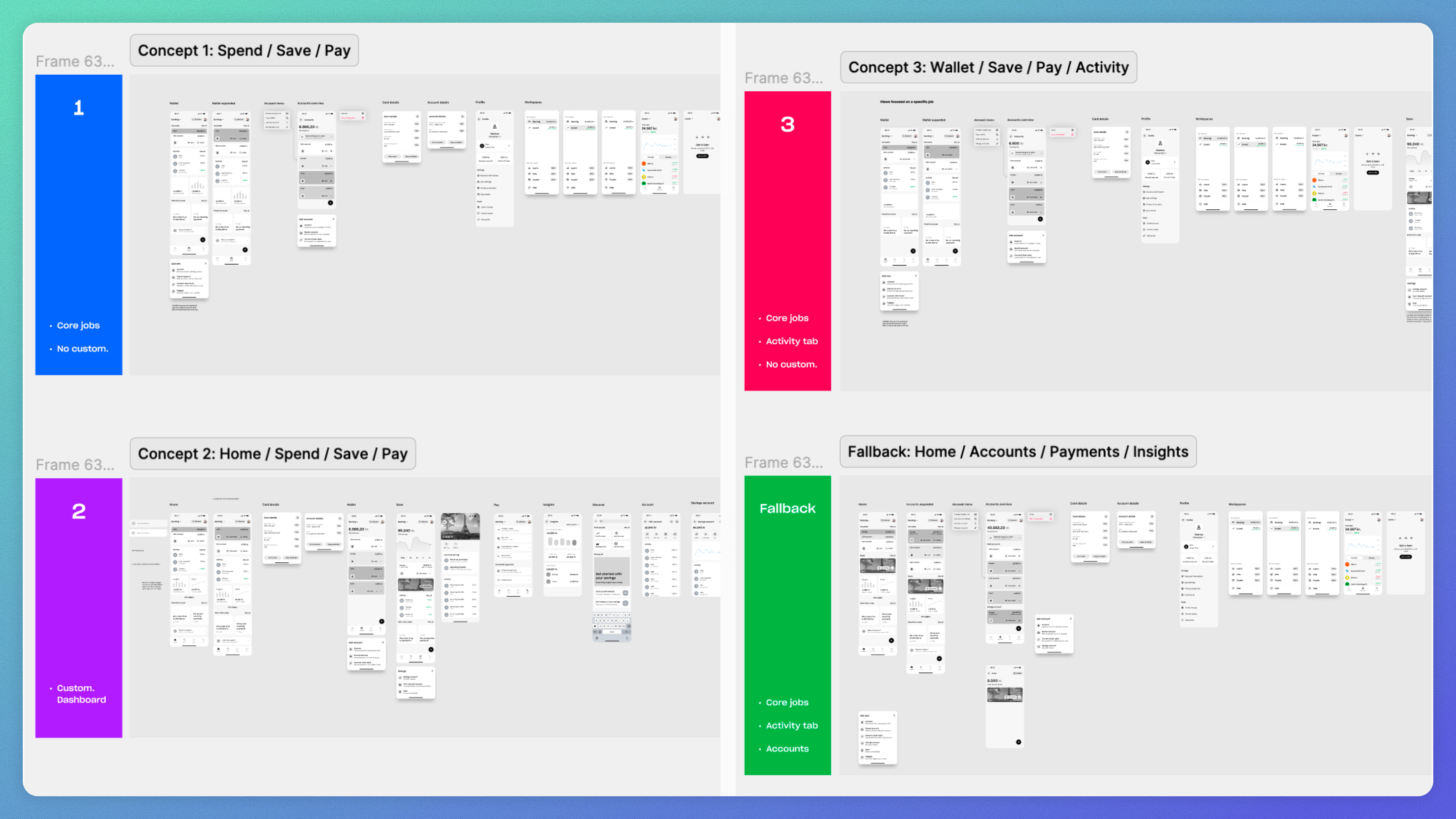Select the Discover screen with keyboard in Concept 2
1456x819 pixels.
click(612, 577)
